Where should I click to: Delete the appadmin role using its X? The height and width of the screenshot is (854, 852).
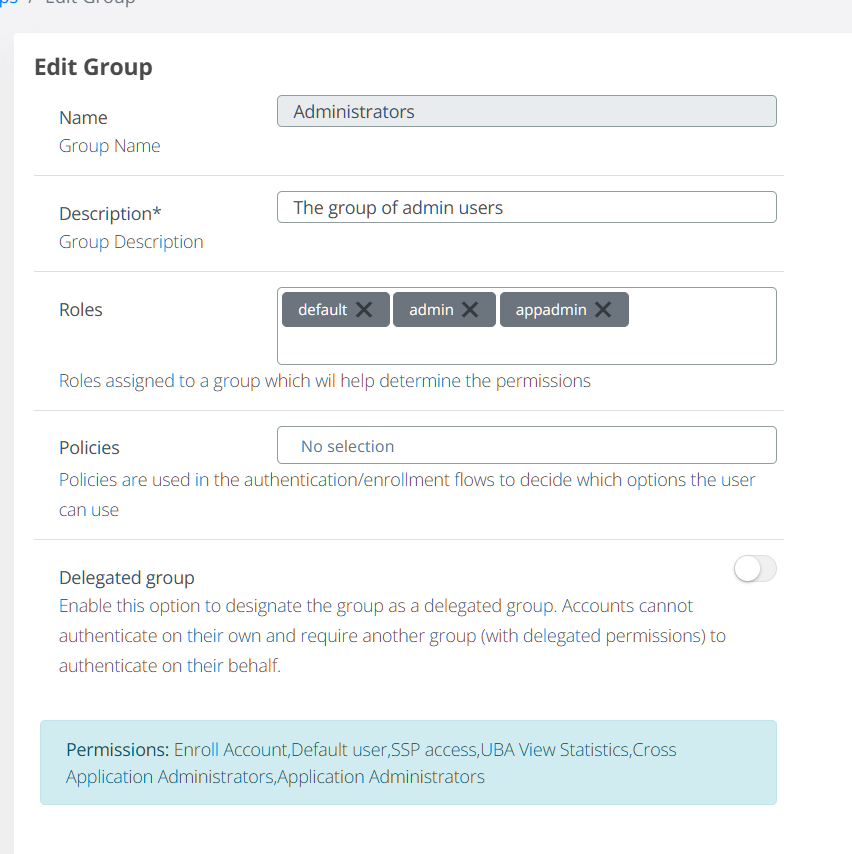pos(603,310)
